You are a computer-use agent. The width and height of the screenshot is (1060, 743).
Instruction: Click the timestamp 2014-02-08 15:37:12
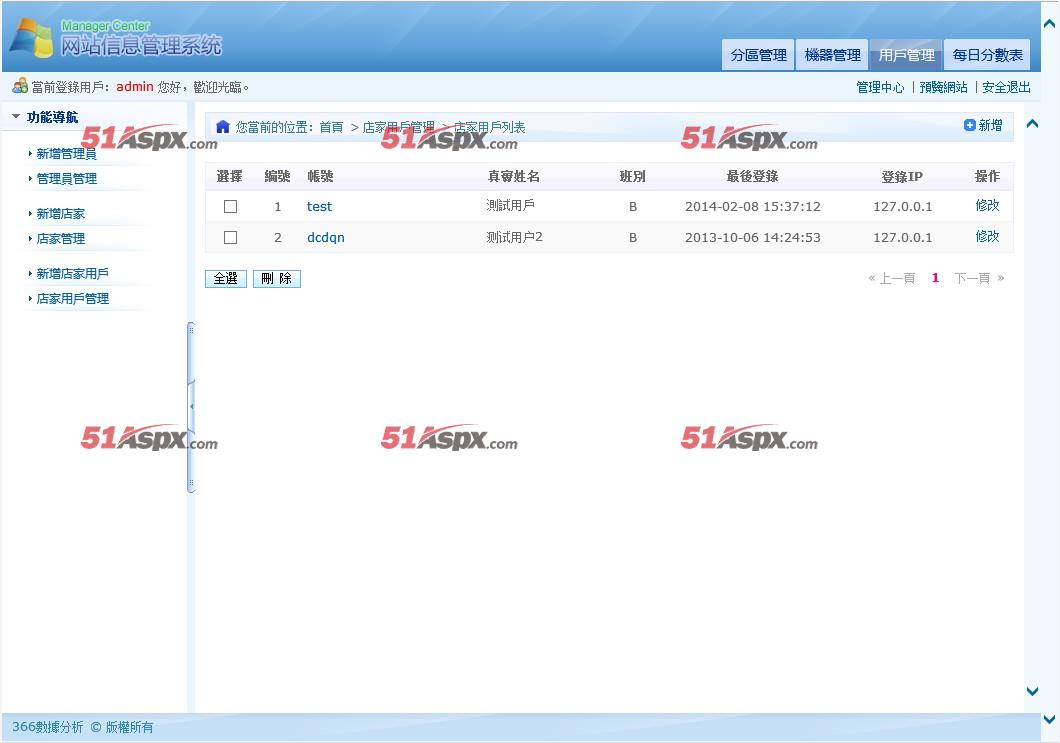(x=752, y=206)
